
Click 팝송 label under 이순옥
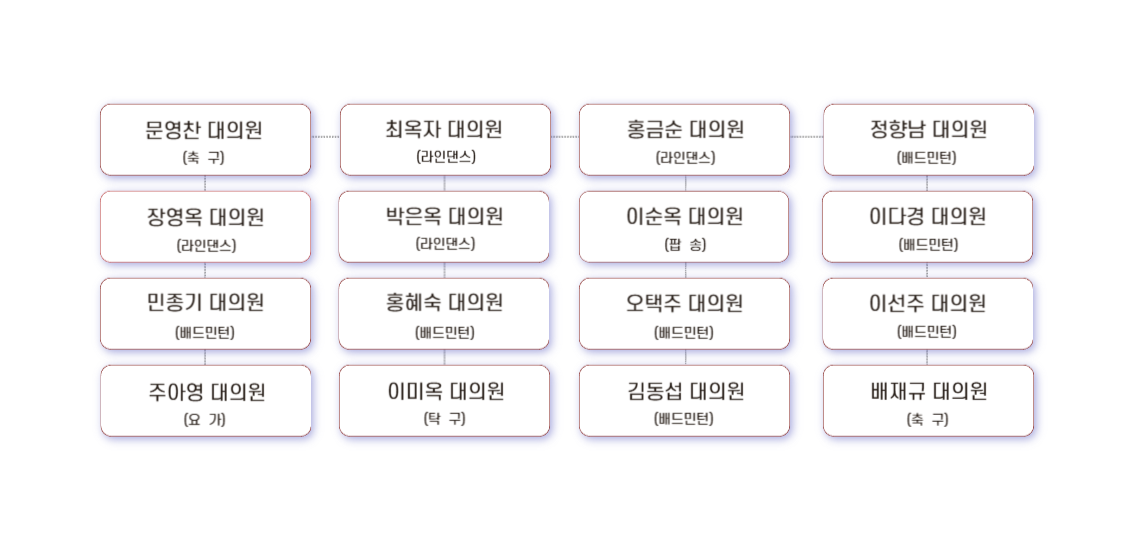click(x=685, y=245)
